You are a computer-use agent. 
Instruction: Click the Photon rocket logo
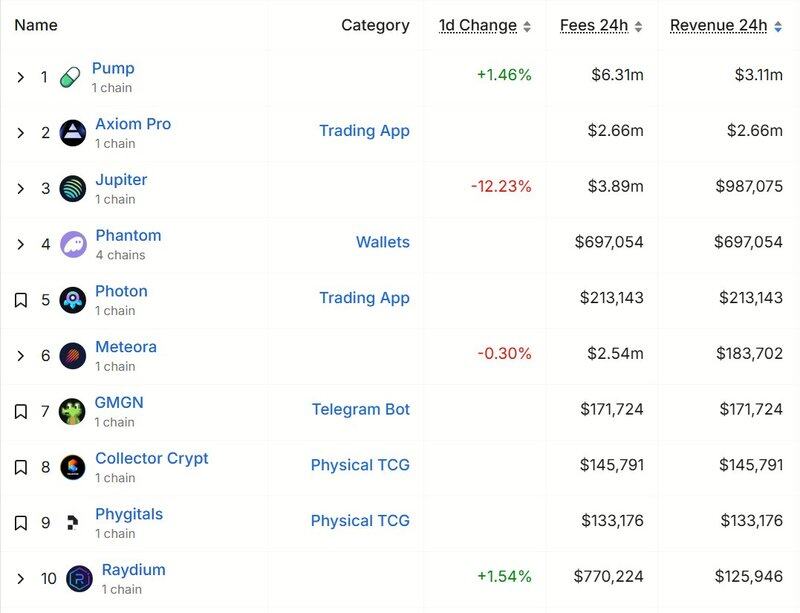(72, 300)
